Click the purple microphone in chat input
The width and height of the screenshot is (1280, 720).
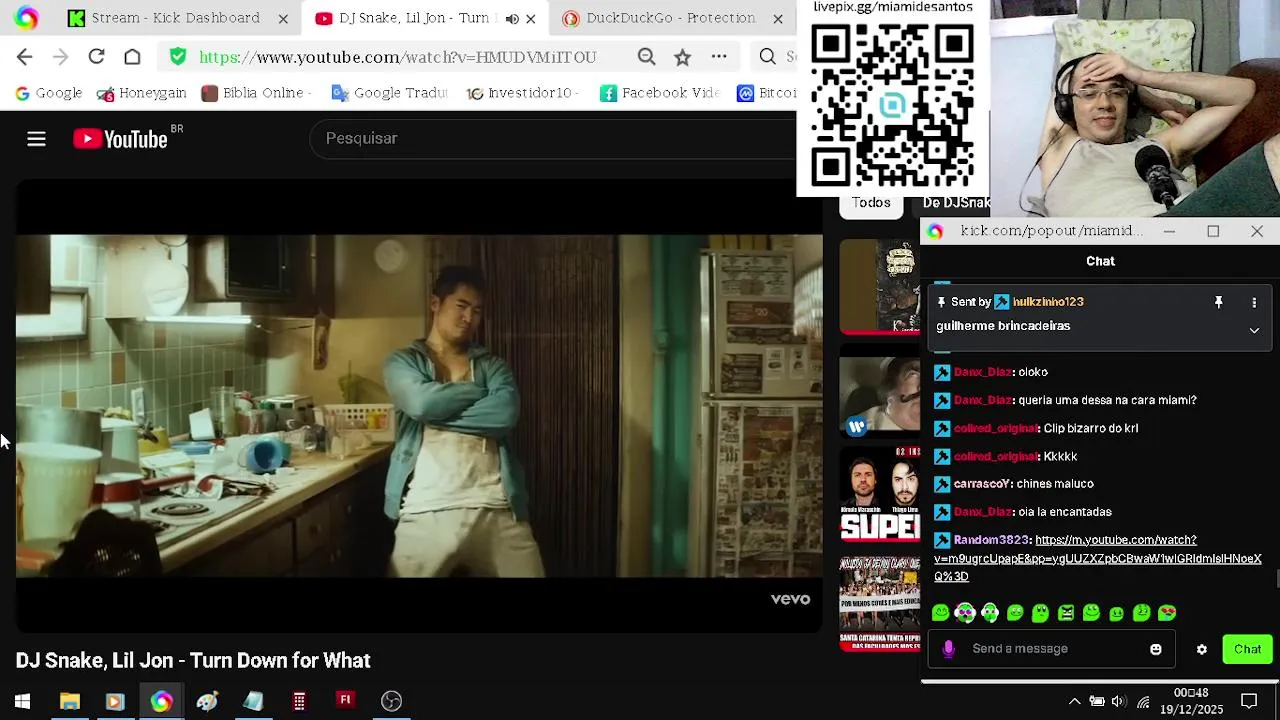(x=948, y=649)
